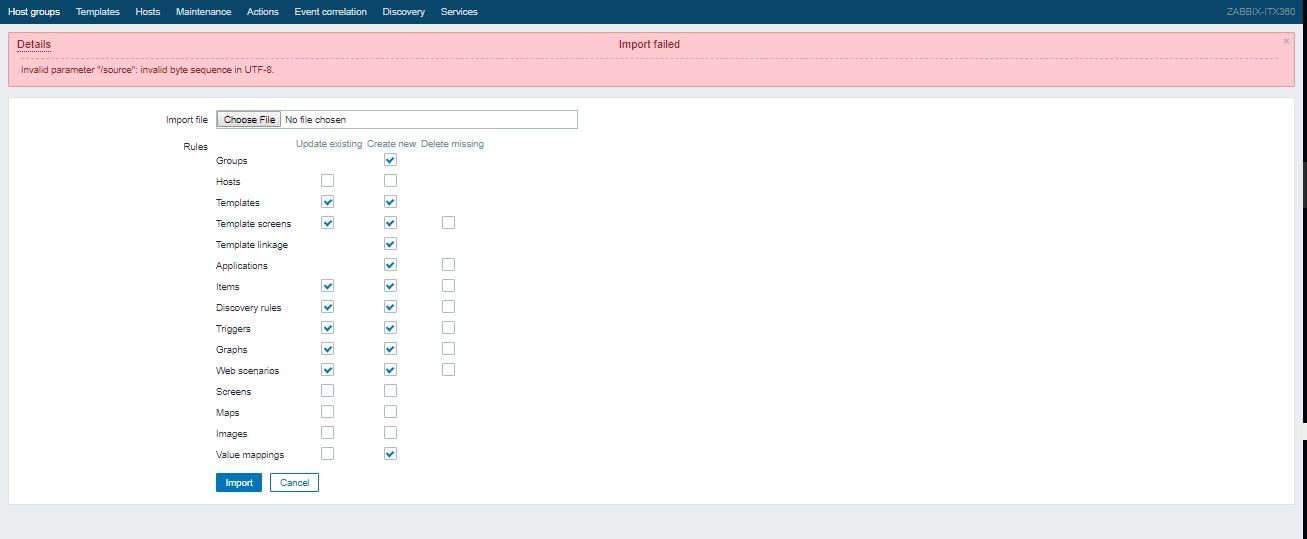Enable Create new for Hosts
This screenshot has height=539, width=1307.
click(390, 181)
